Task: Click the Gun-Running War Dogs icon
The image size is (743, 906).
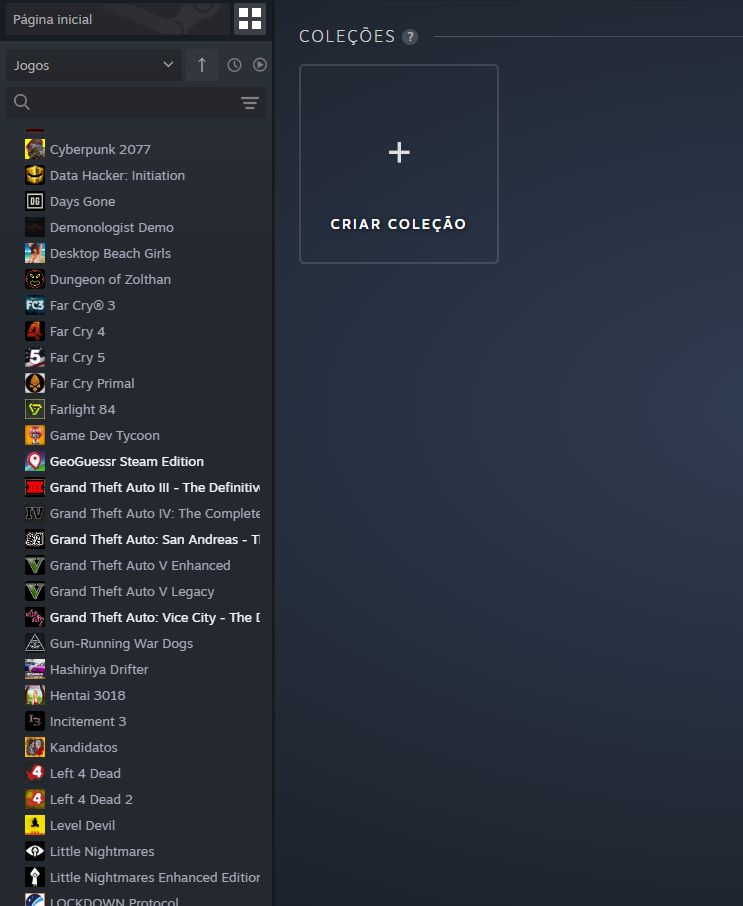Action: pos(35,643)
